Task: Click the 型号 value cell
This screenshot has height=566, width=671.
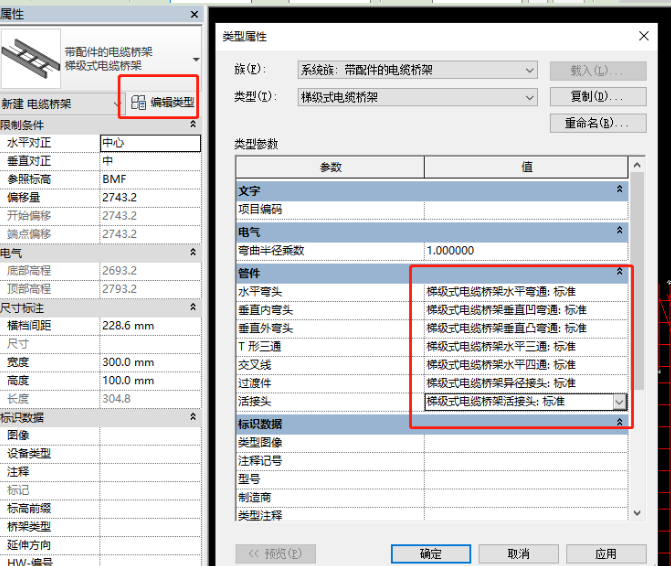Action: (526, 480)
